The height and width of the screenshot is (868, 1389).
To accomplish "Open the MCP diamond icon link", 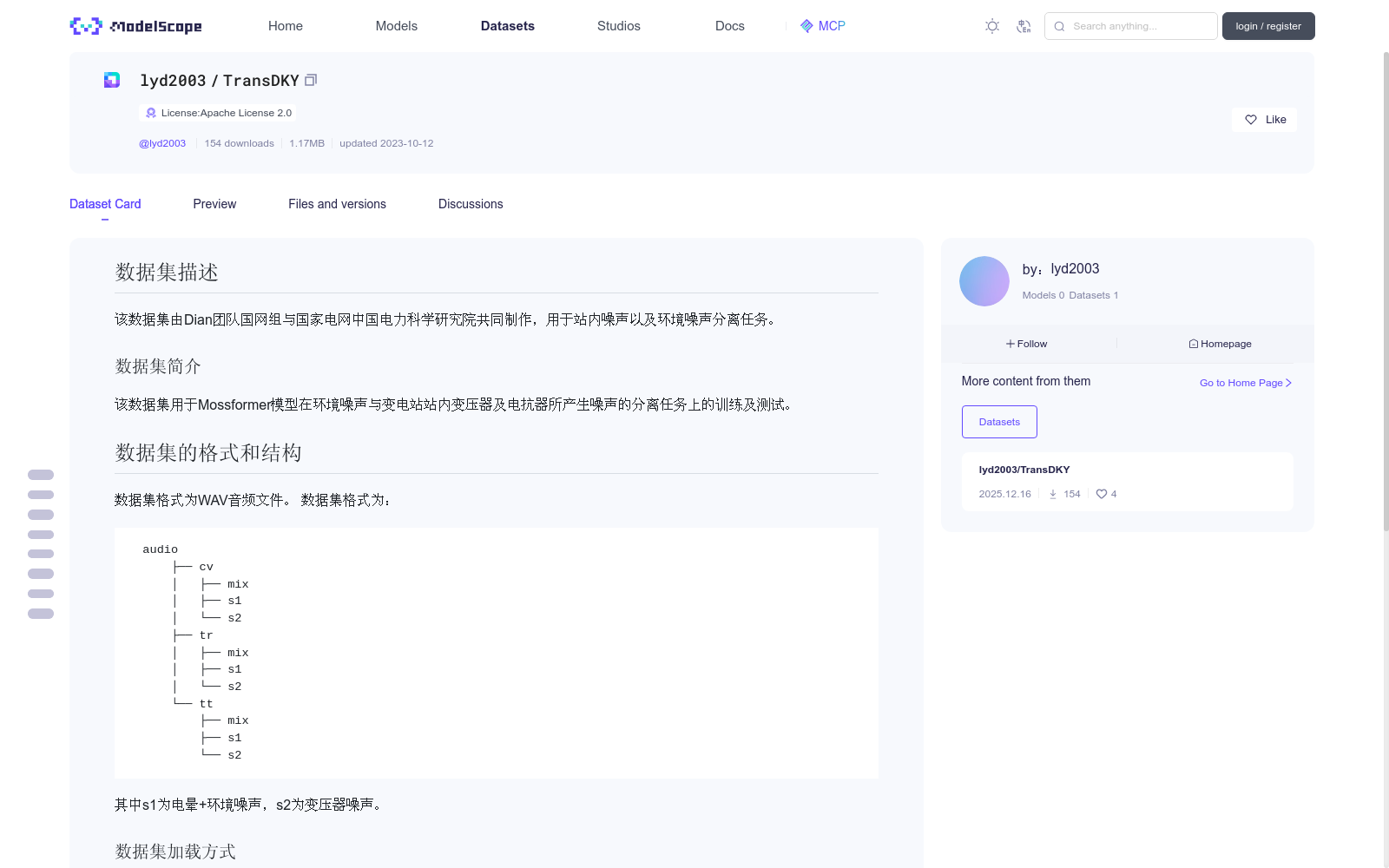I will pos(806,26).
